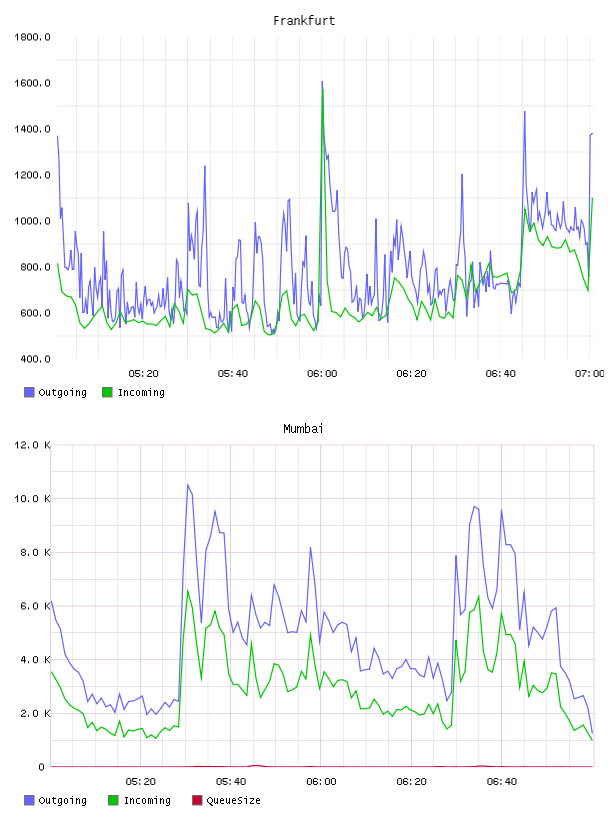The width and height of the screenshot is (608, 816).
Task: Click 05:20 on Frankfurt time axis
Action: 143,374
